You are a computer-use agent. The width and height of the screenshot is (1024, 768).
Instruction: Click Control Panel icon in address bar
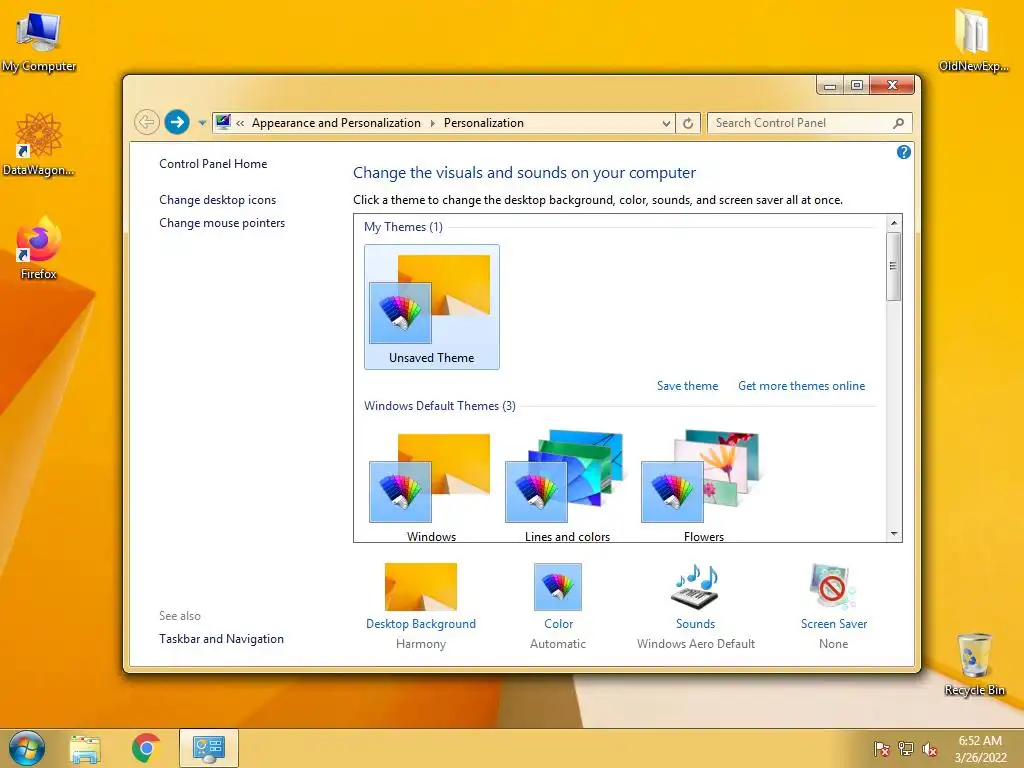click(x=223, y=122)
